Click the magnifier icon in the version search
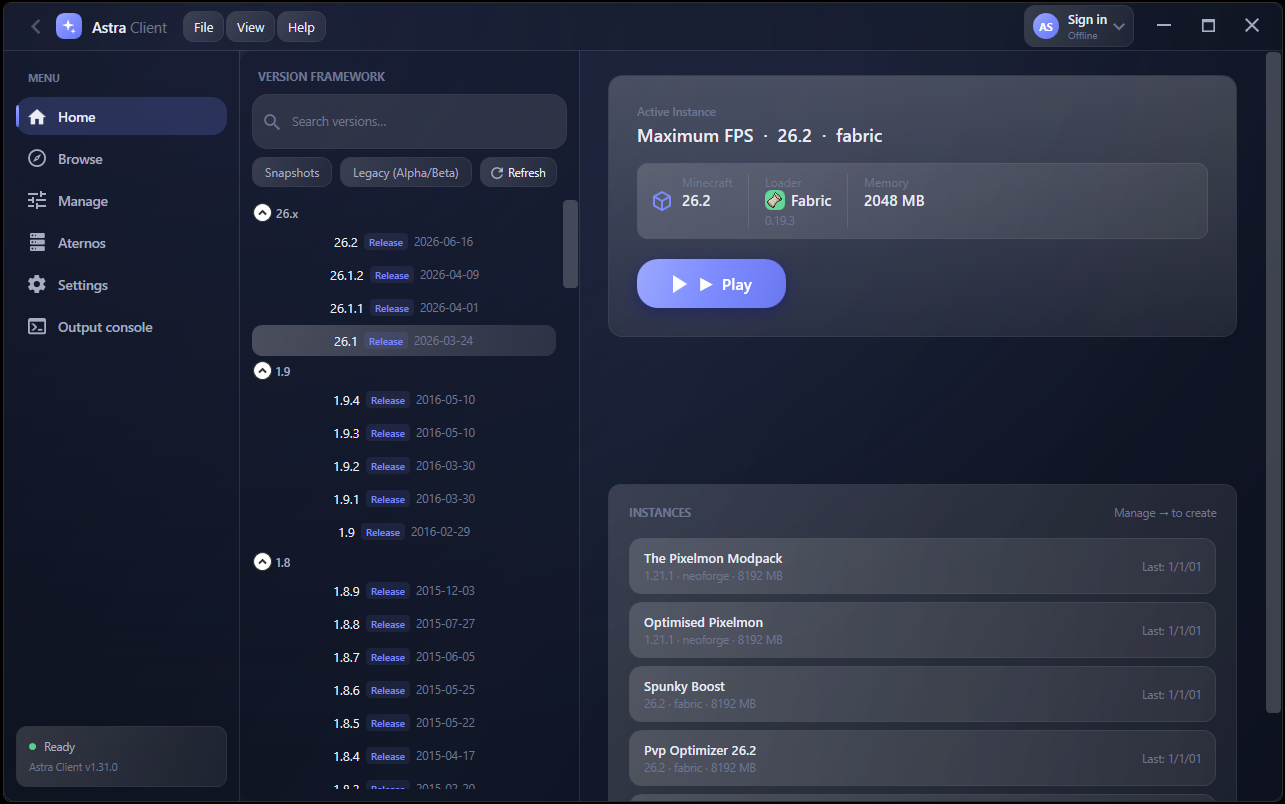This screenshot has width=1285, height=804. 272,122
